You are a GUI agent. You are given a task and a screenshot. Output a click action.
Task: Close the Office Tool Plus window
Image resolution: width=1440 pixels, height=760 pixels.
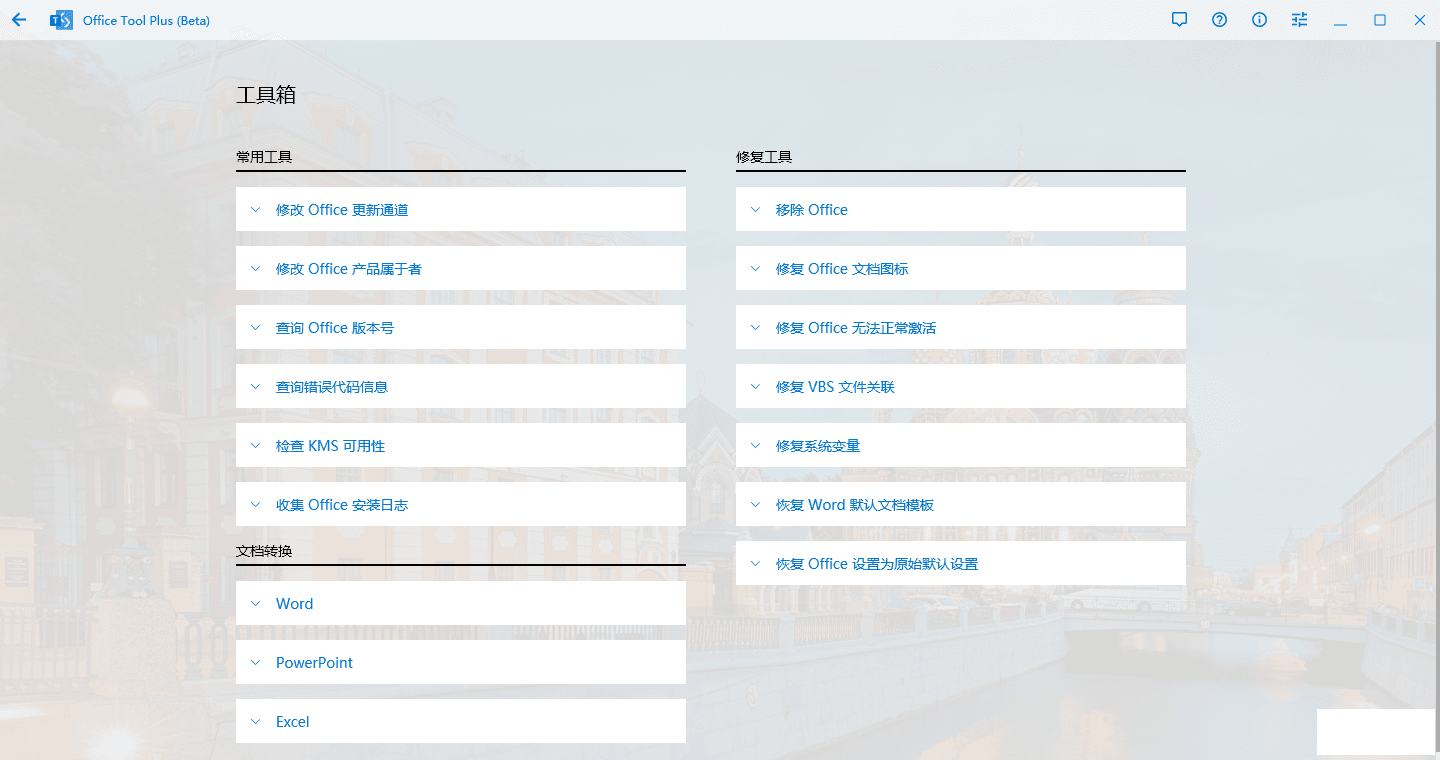[1420, 20]
